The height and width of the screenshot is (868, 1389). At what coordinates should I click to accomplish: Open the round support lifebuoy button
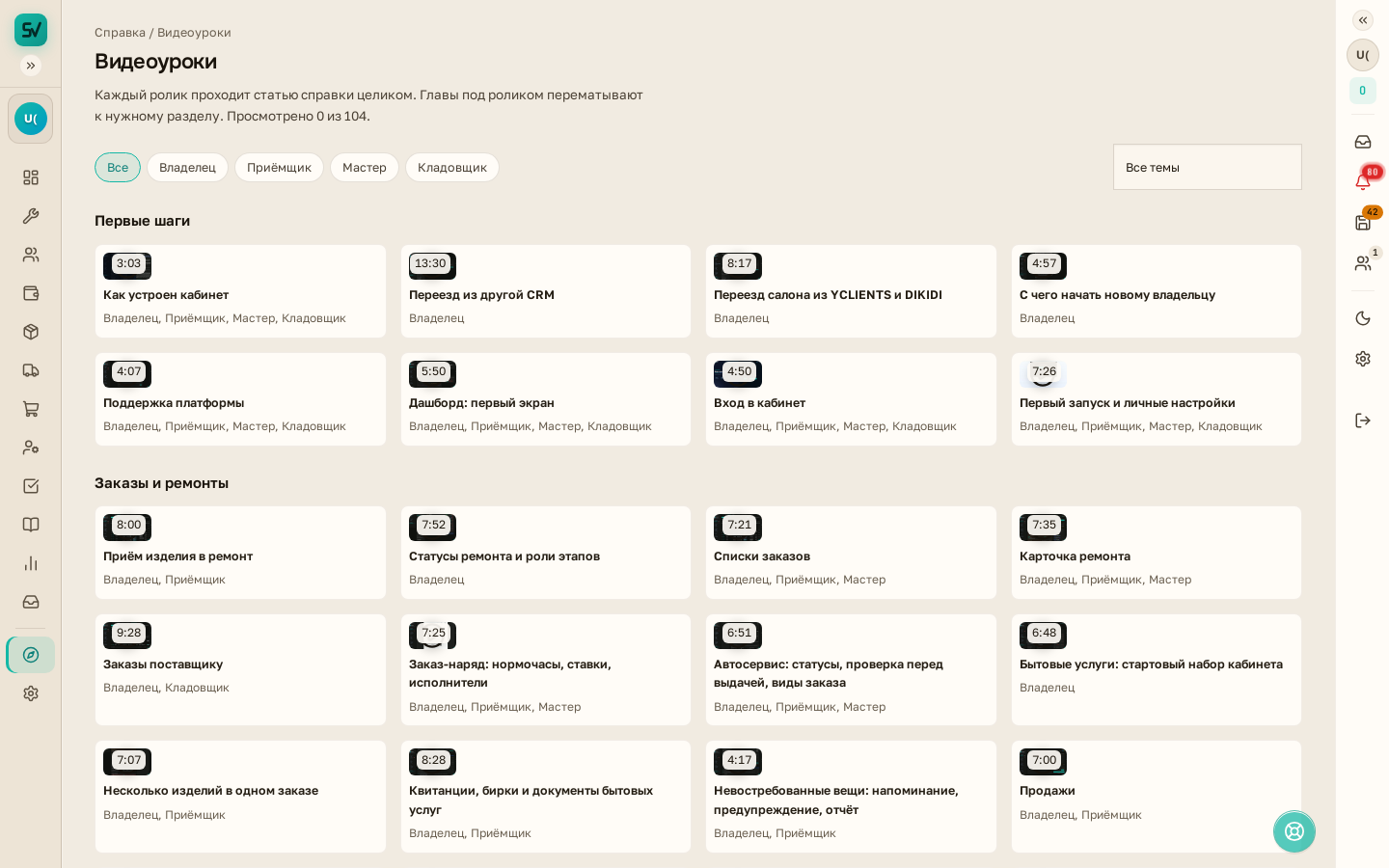tap(1294, 831)
